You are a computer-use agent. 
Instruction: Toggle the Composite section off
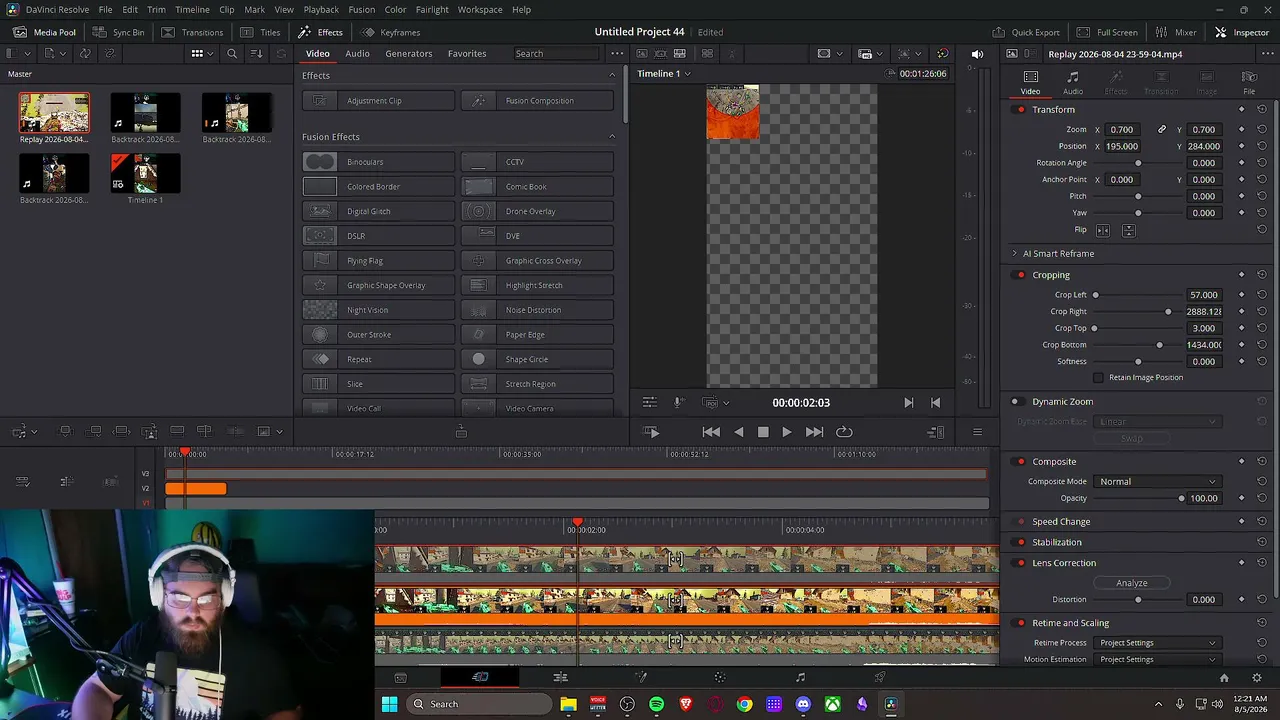tap(1020, 462)
